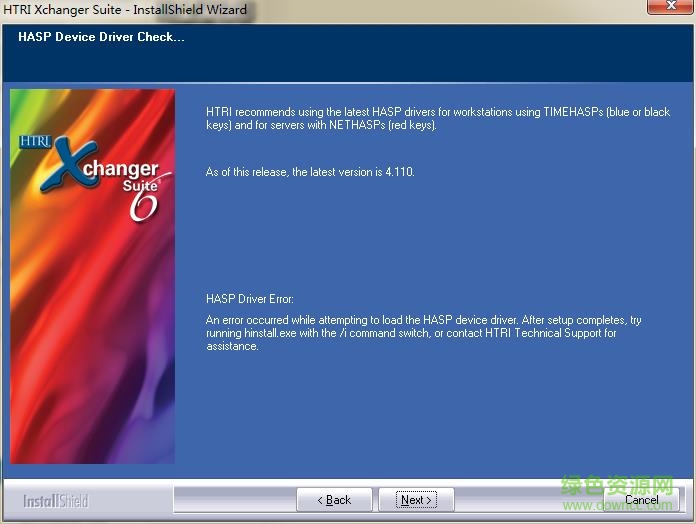696x524 pixels.
Task: Click the window title 'HTRI Xchanger Suite - InstallShield Wizard'
Action: [x=125, y=9]
